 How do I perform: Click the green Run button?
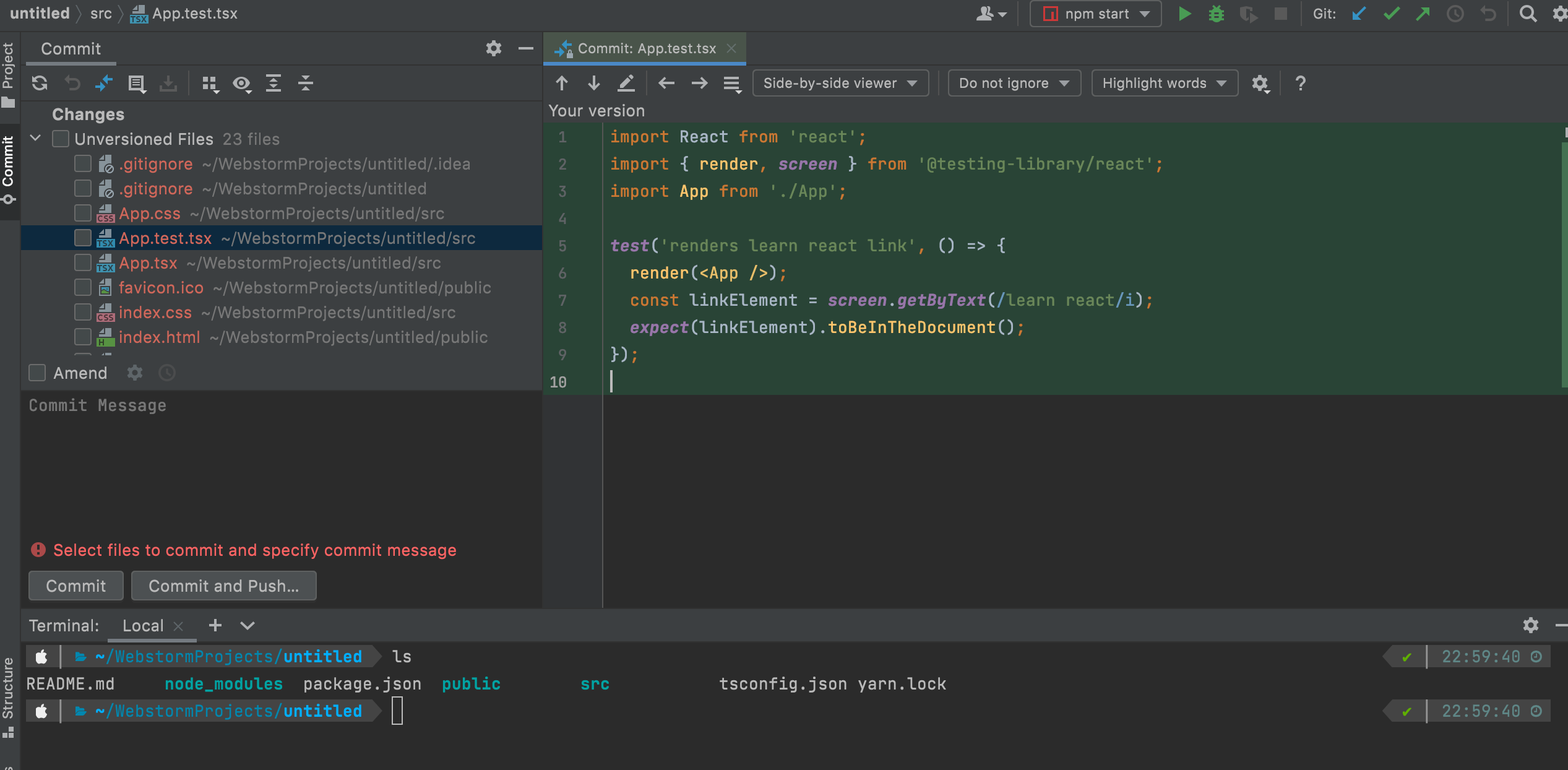(x=1184, y=14)
